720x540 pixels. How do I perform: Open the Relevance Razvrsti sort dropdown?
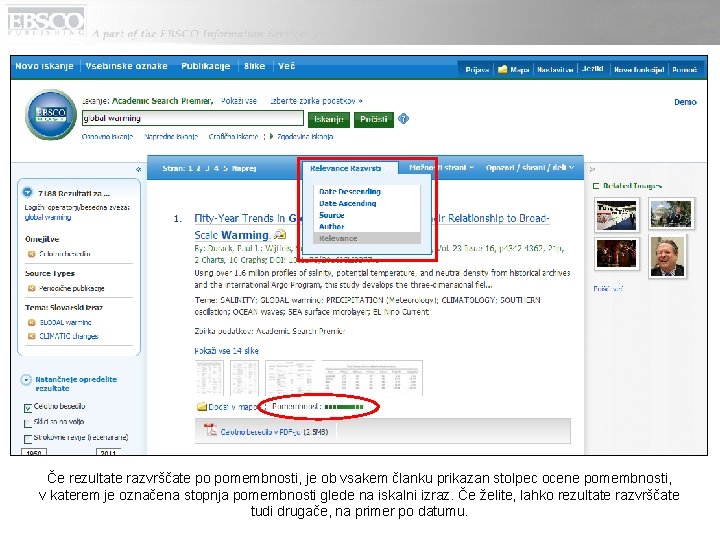(345, 169)
